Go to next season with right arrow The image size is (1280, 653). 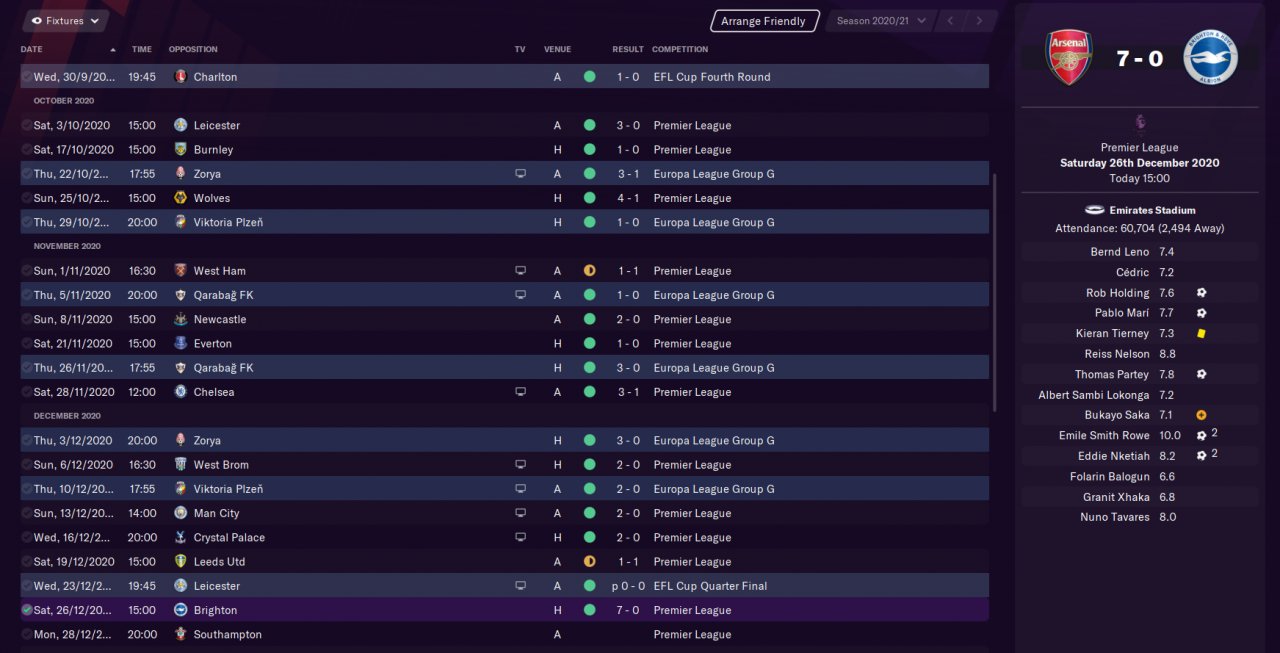click(x=979, y=20)
